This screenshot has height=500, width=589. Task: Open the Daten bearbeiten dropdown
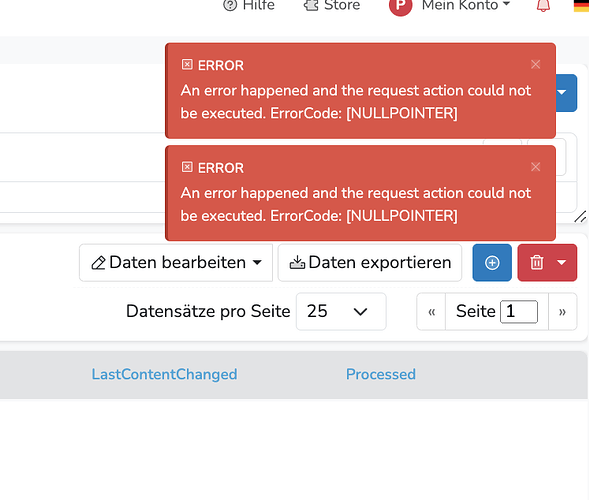pyautogui.click(x=176, y=263)
